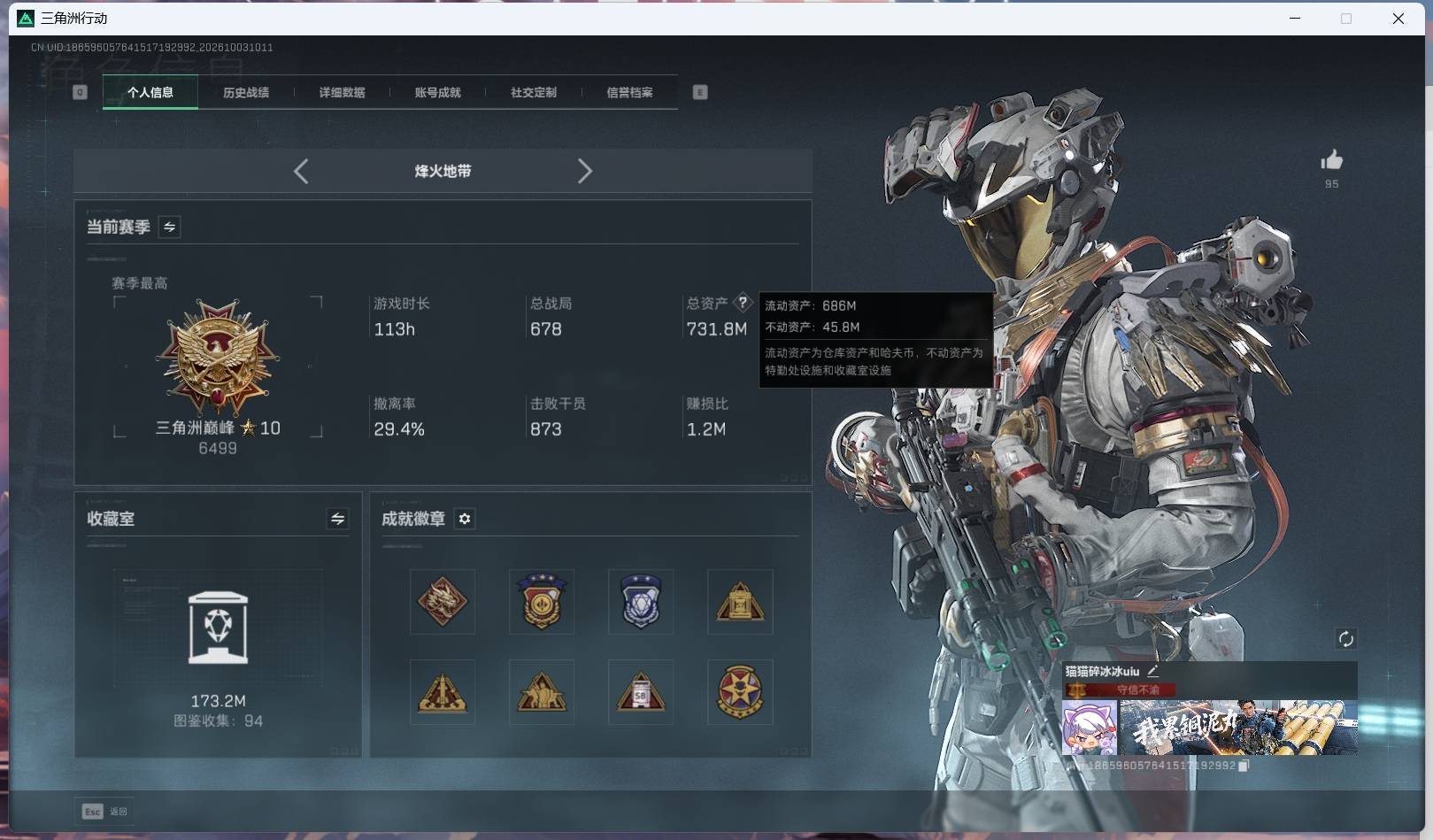The width and height of the screenshot is (1433, 840).
Task: Select the silver blue shield badge
Action: (641, 602)
